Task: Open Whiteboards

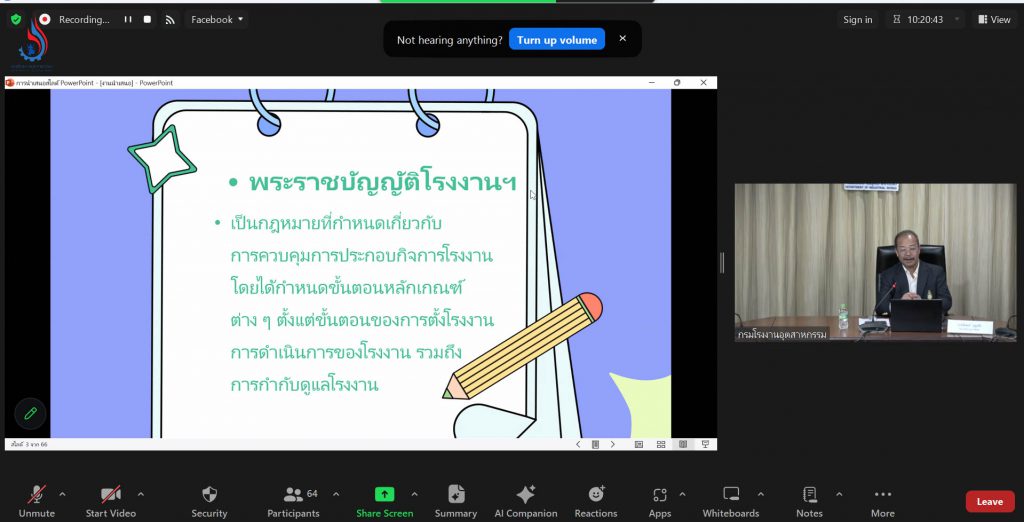Action: (x=731, y=502)
